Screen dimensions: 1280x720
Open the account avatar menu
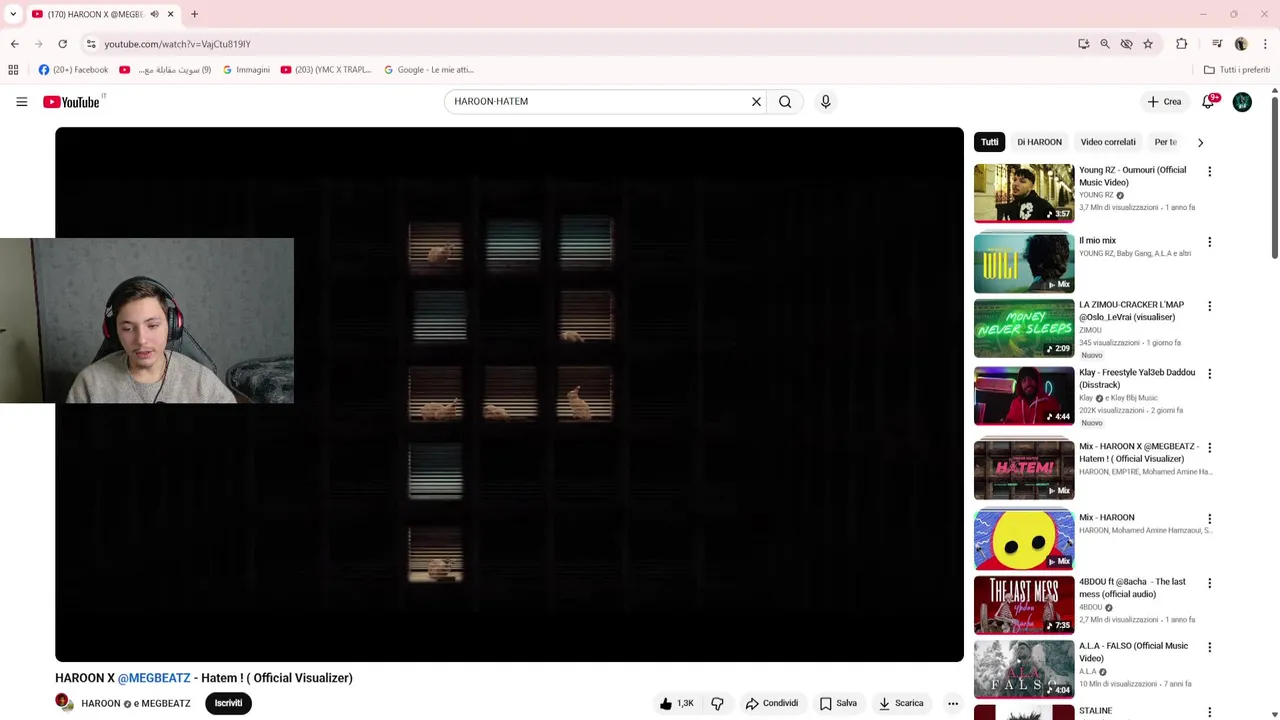click(1242, 101)
